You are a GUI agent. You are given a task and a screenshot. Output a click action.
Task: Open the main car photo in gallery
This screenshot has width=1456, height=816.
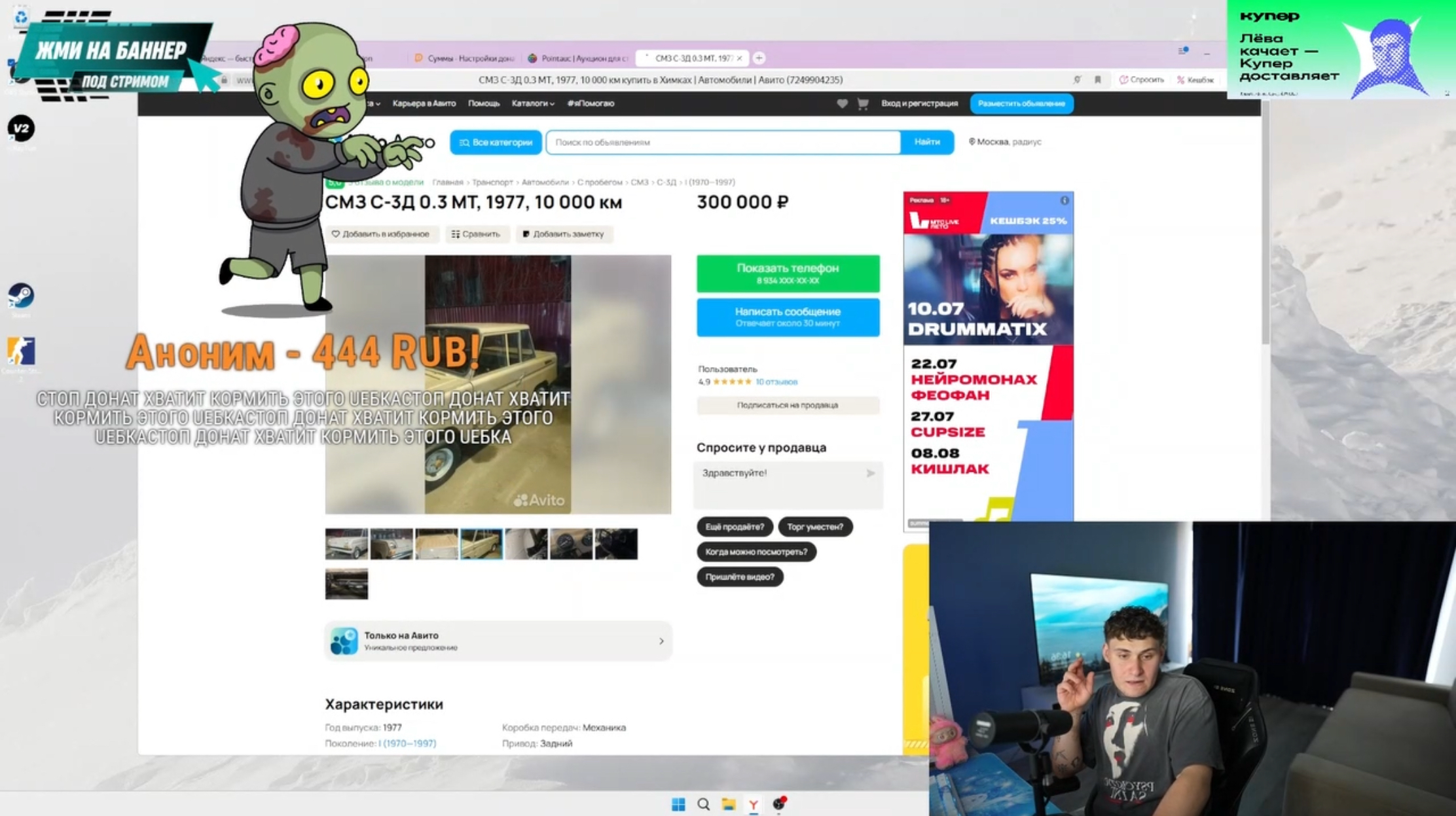click(x=498, y=384)
